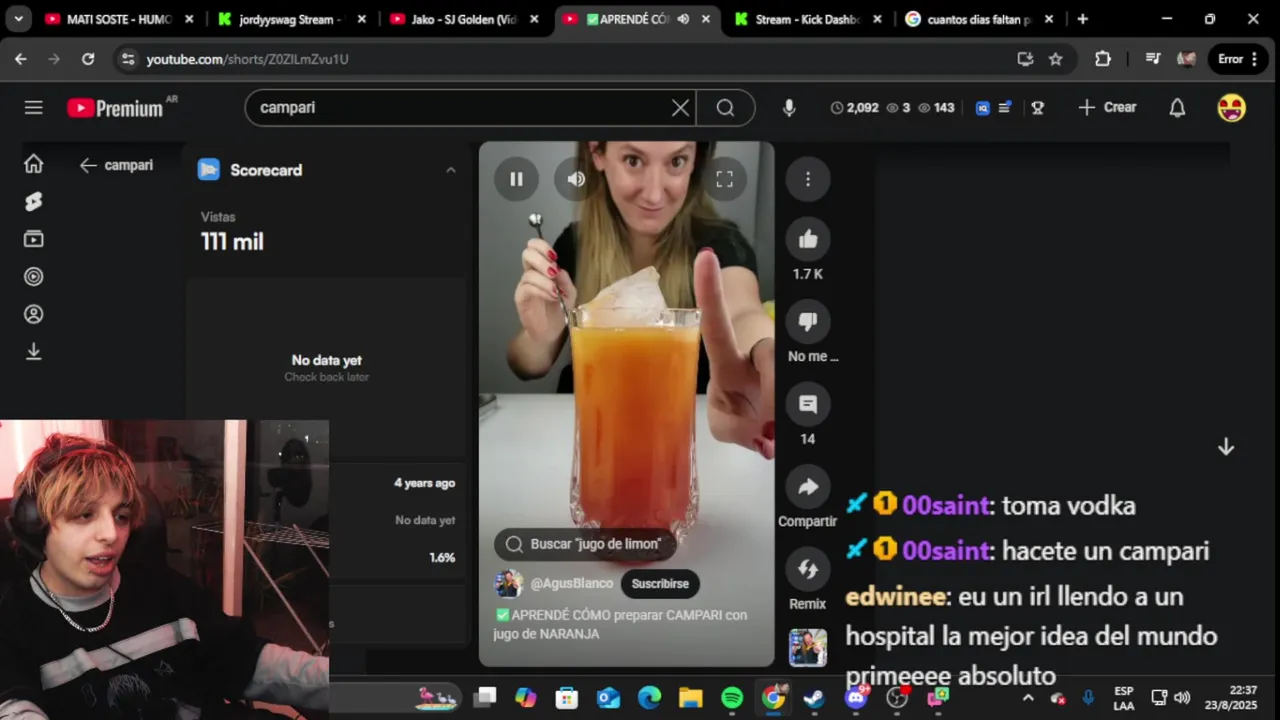This screenshot has width=1280, height=720.
Task: View site information icon in address bar
Action: click(x=127, y=59)
